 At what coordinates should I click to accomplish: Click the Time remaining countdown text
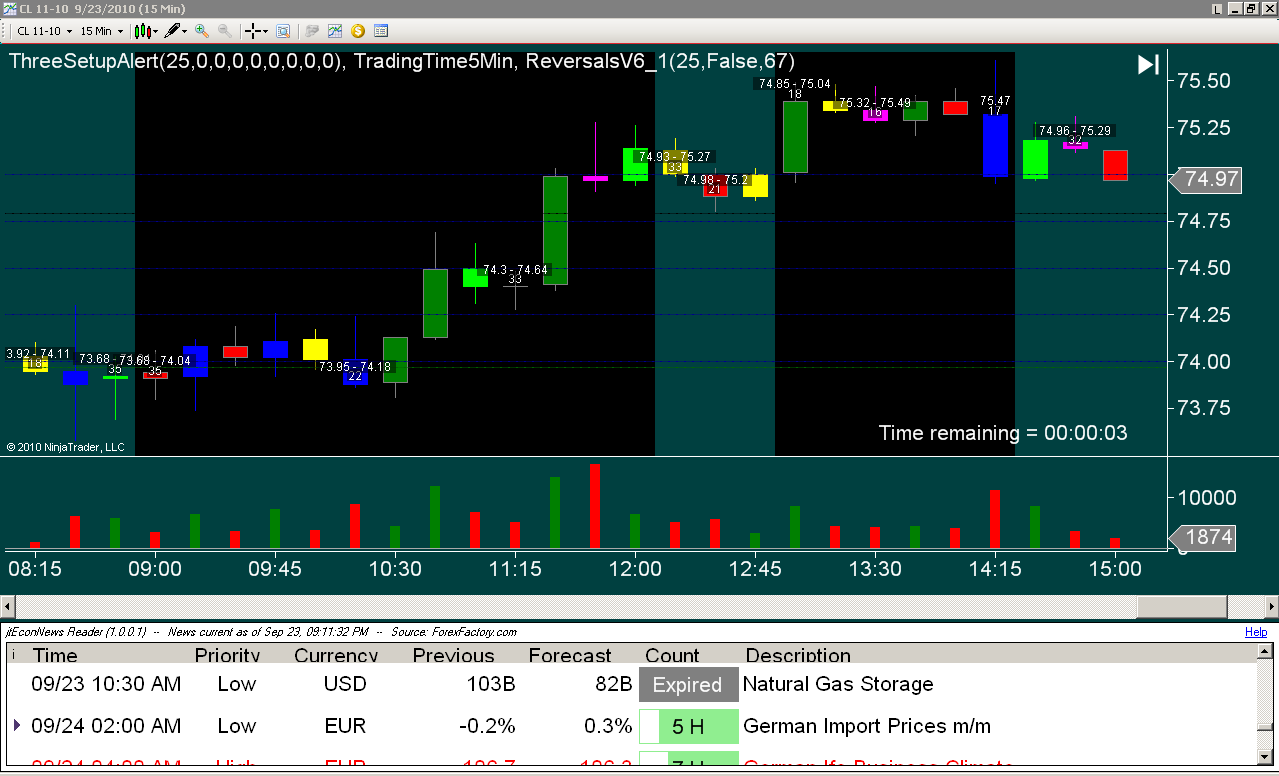click(1003, 433)
